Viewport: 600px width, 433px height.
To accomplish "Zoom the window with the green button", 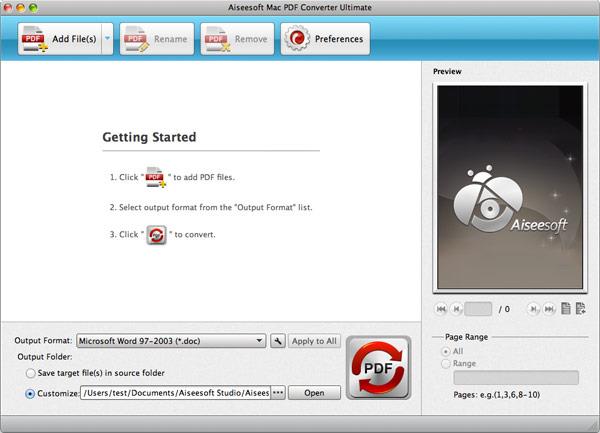I will (33, 7).
